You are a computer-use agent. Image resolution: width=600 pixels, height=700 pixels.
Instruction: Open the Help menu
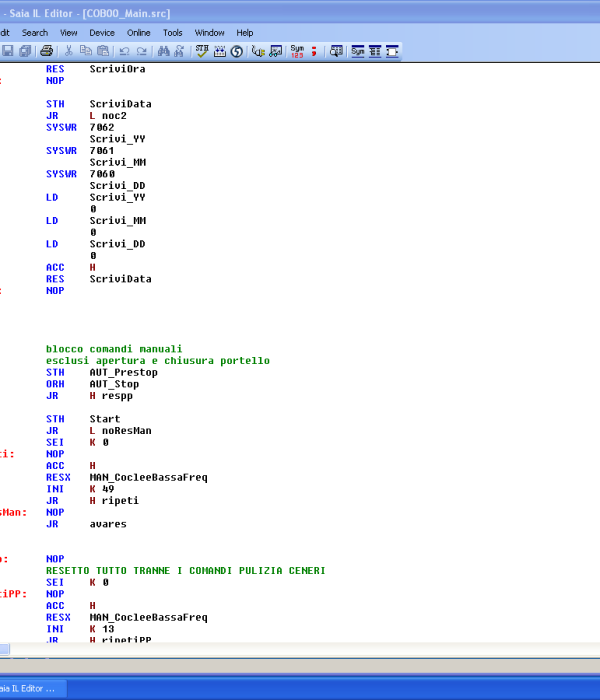coord(245,32)
